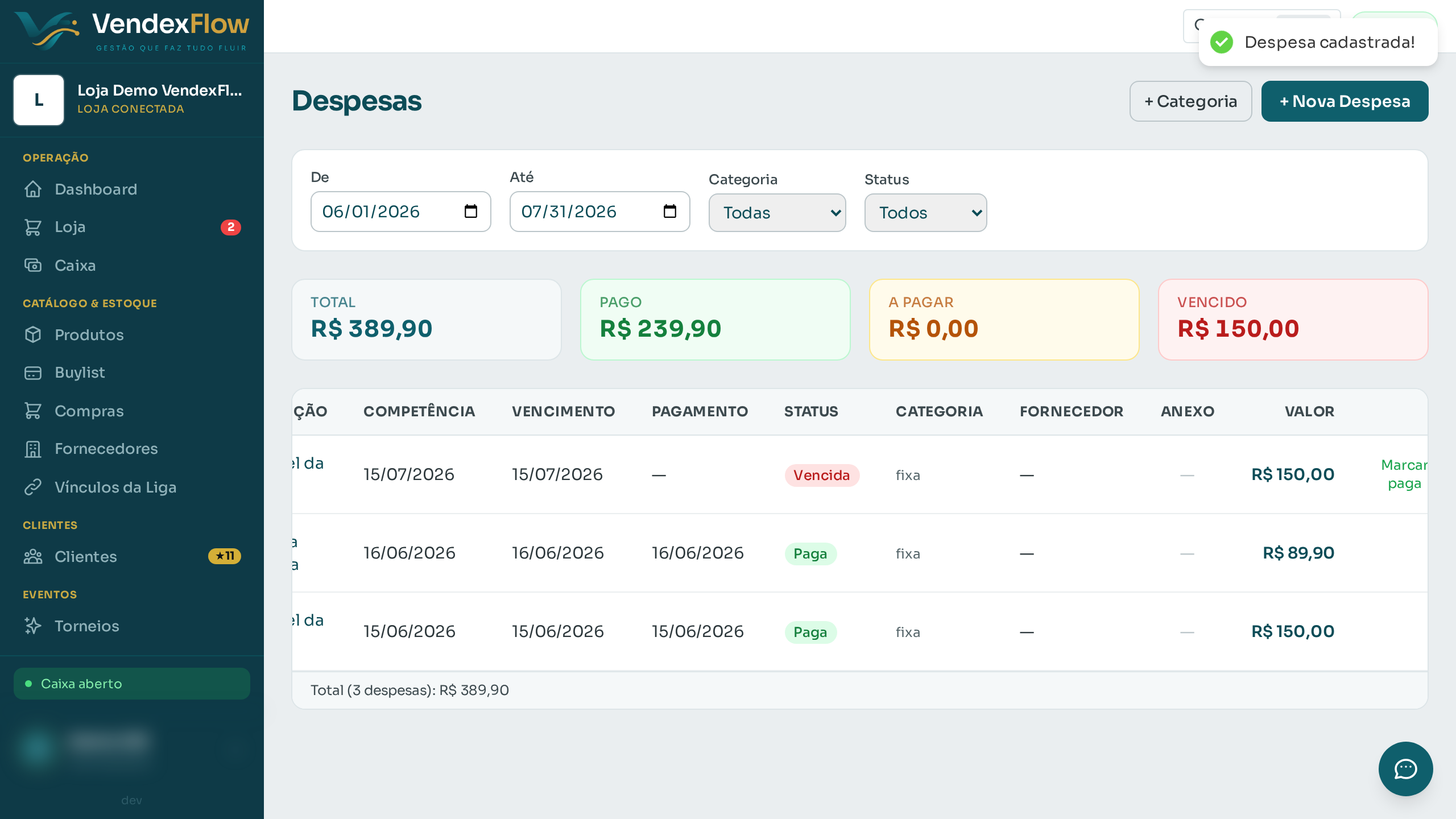Click the PAGAMENTO column header
This screenshot has width=1456, height=819.
pyautogui.click(x=700, y=412)
